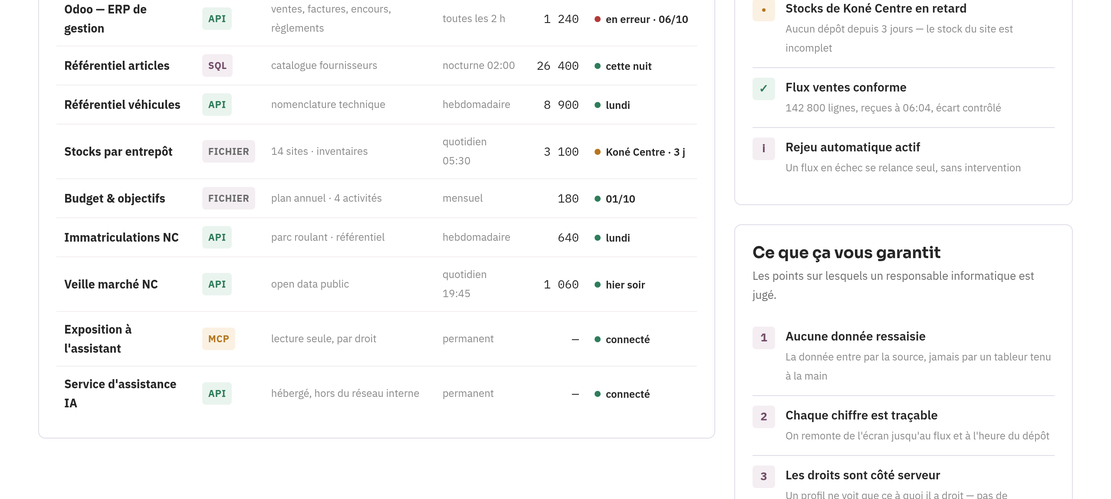The height and width of the screenshot is (499, 1111).
Task: Click the API badge for Immatriculations NC
Action: point(217,237)
